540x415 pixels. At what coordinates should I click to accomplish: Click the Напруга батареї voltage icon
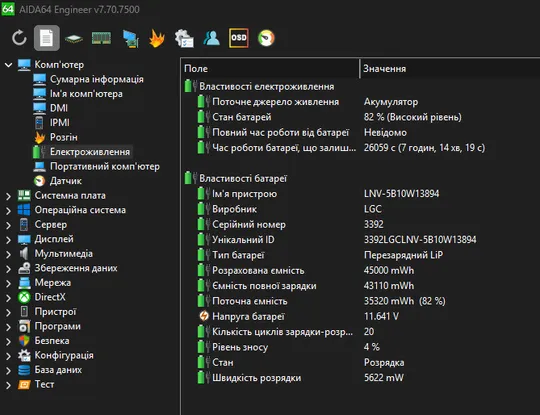pyautogui.click(x=204, y=316)
